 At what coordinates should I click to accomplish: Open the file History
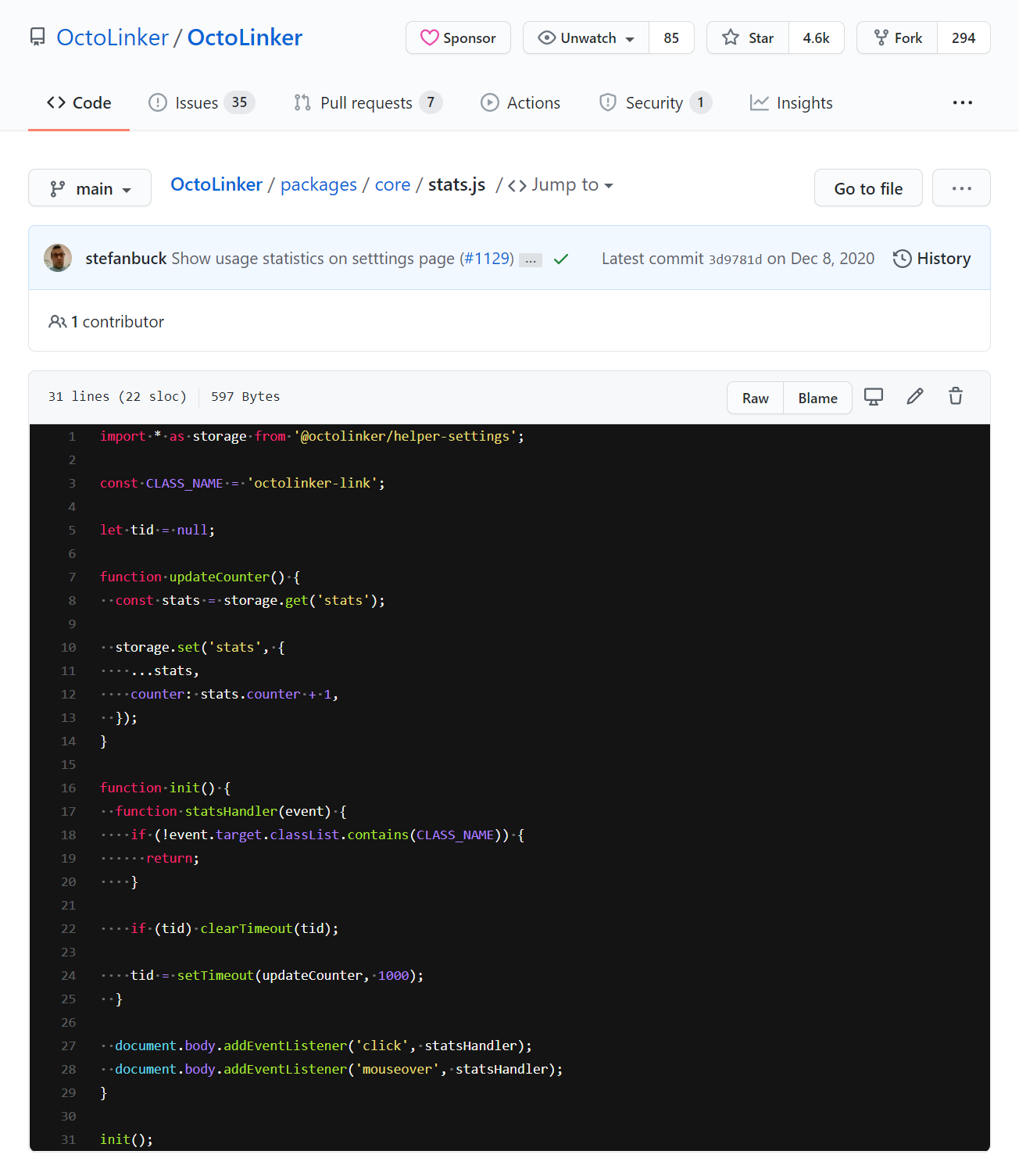(931, 259)
